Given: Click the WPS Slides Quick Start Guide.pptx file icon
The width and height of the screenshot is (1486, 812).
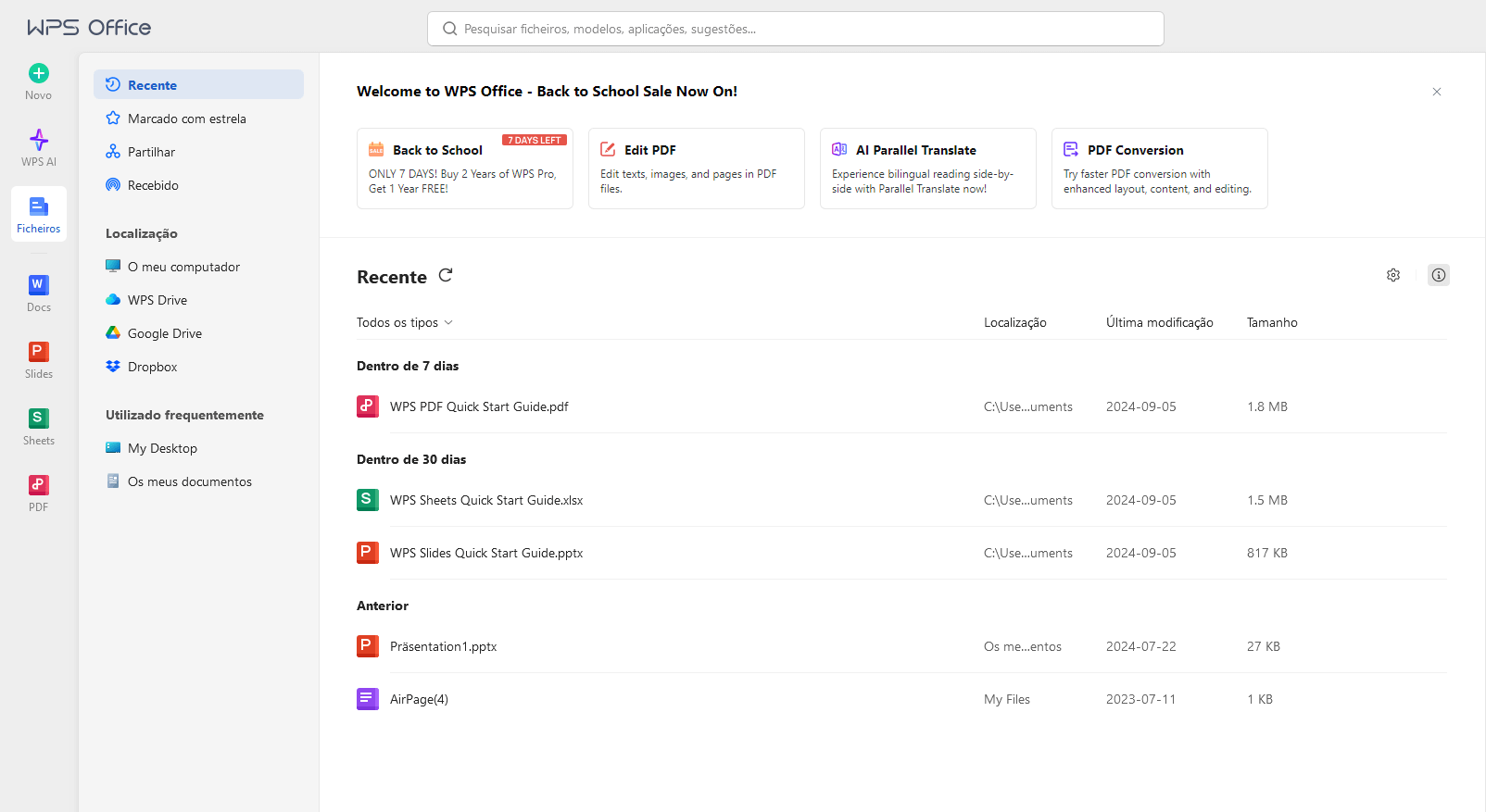Looking at the screenshot, I should (x=368, y=553).
